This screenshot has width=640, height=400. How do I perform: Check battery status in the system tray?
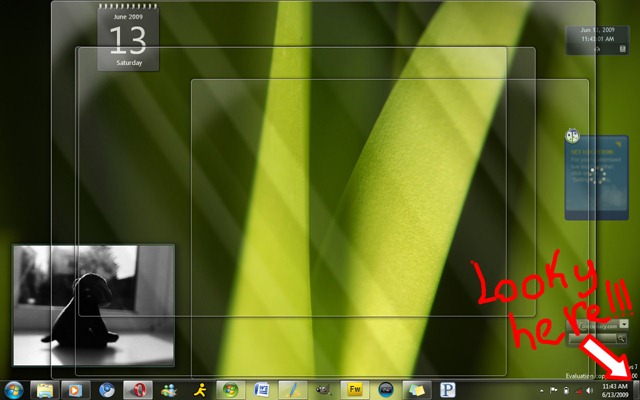pos(567,391)
